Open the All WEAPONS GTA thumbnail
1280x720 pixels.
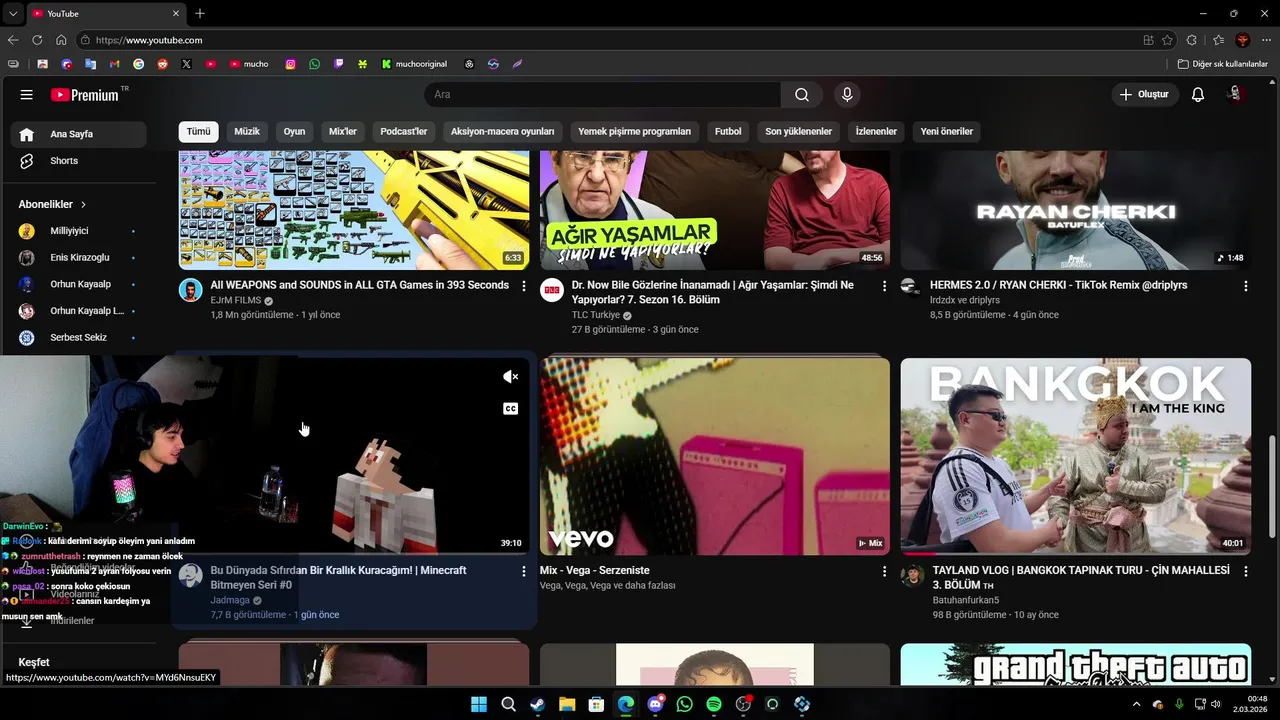(x=354, y=210)
